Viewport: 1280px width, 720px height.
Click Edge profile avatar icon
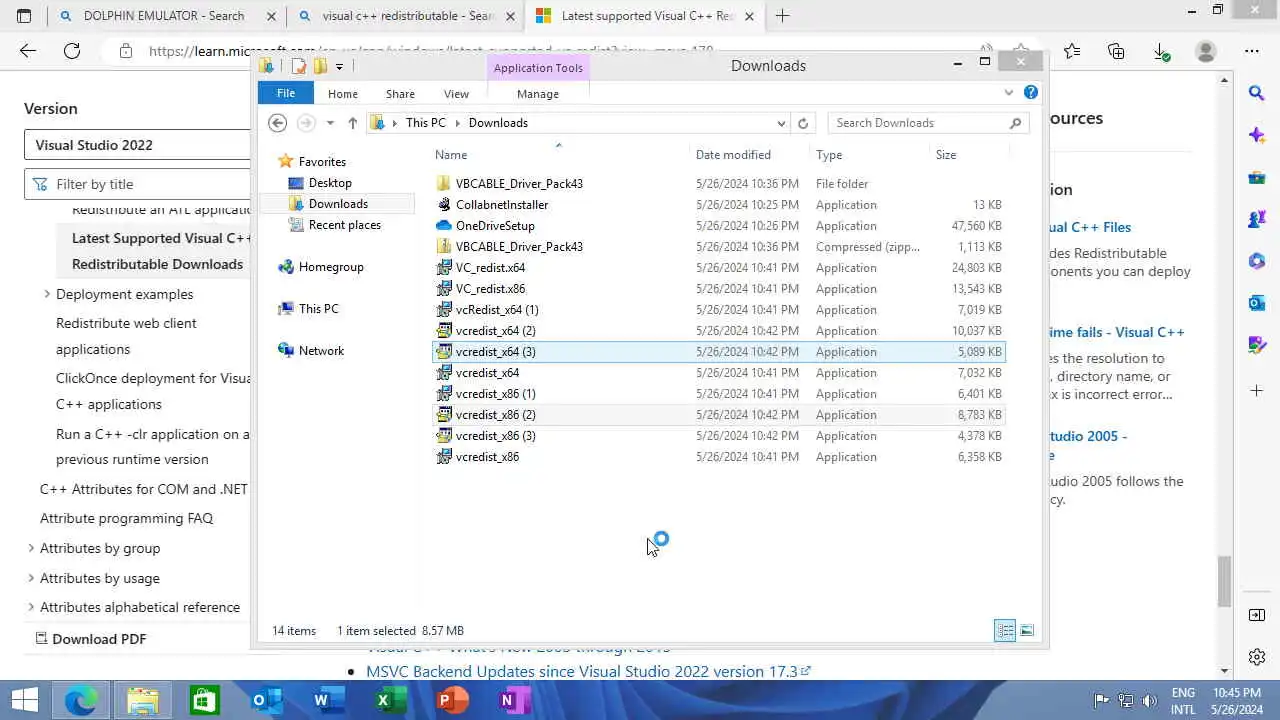pyautogui.click(x=1206, y=51)
